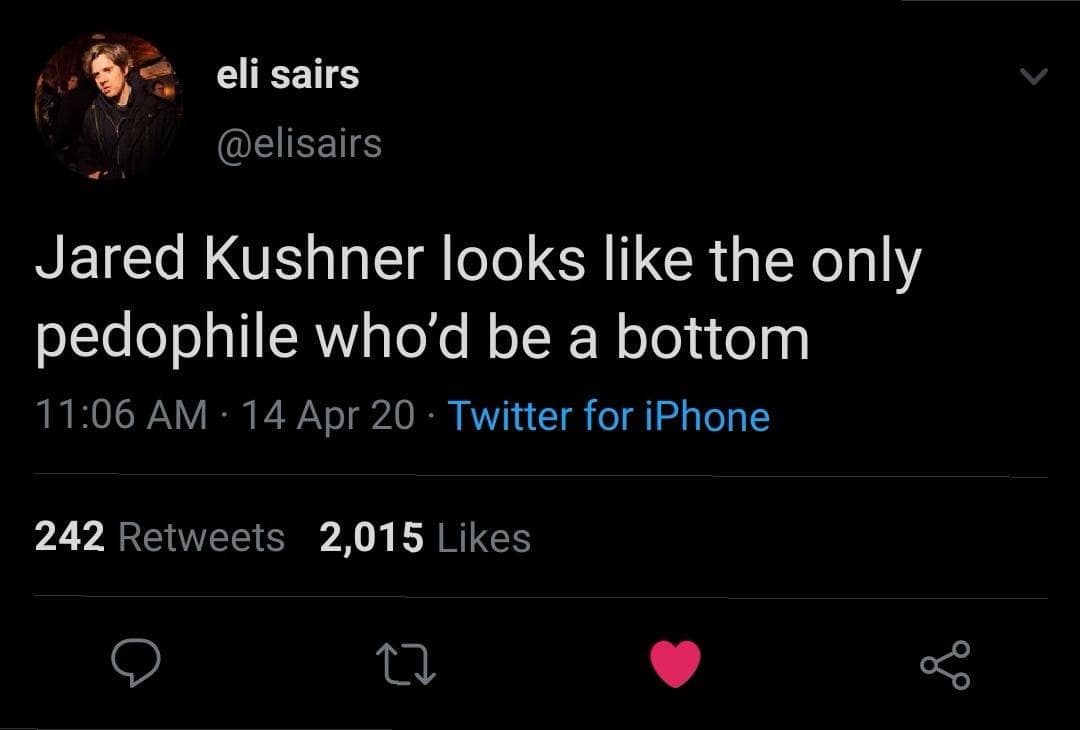
Task: Open the share icon menu
Action: [x=945, y=664]
